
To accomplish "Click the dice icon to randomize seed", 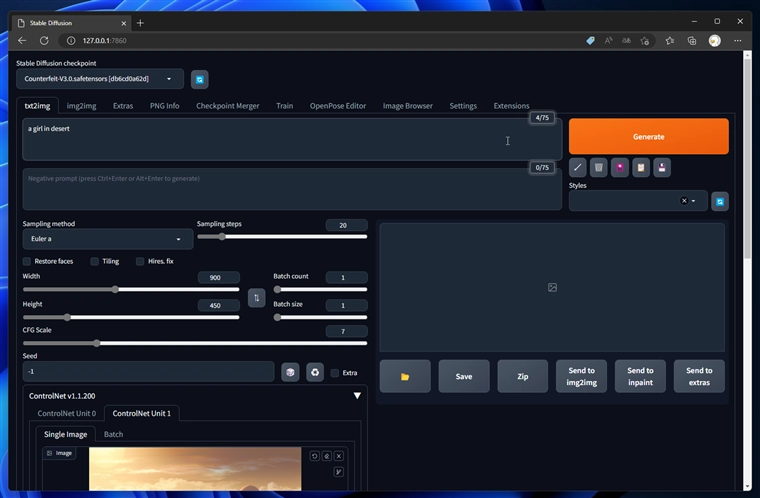I will 290,372.
